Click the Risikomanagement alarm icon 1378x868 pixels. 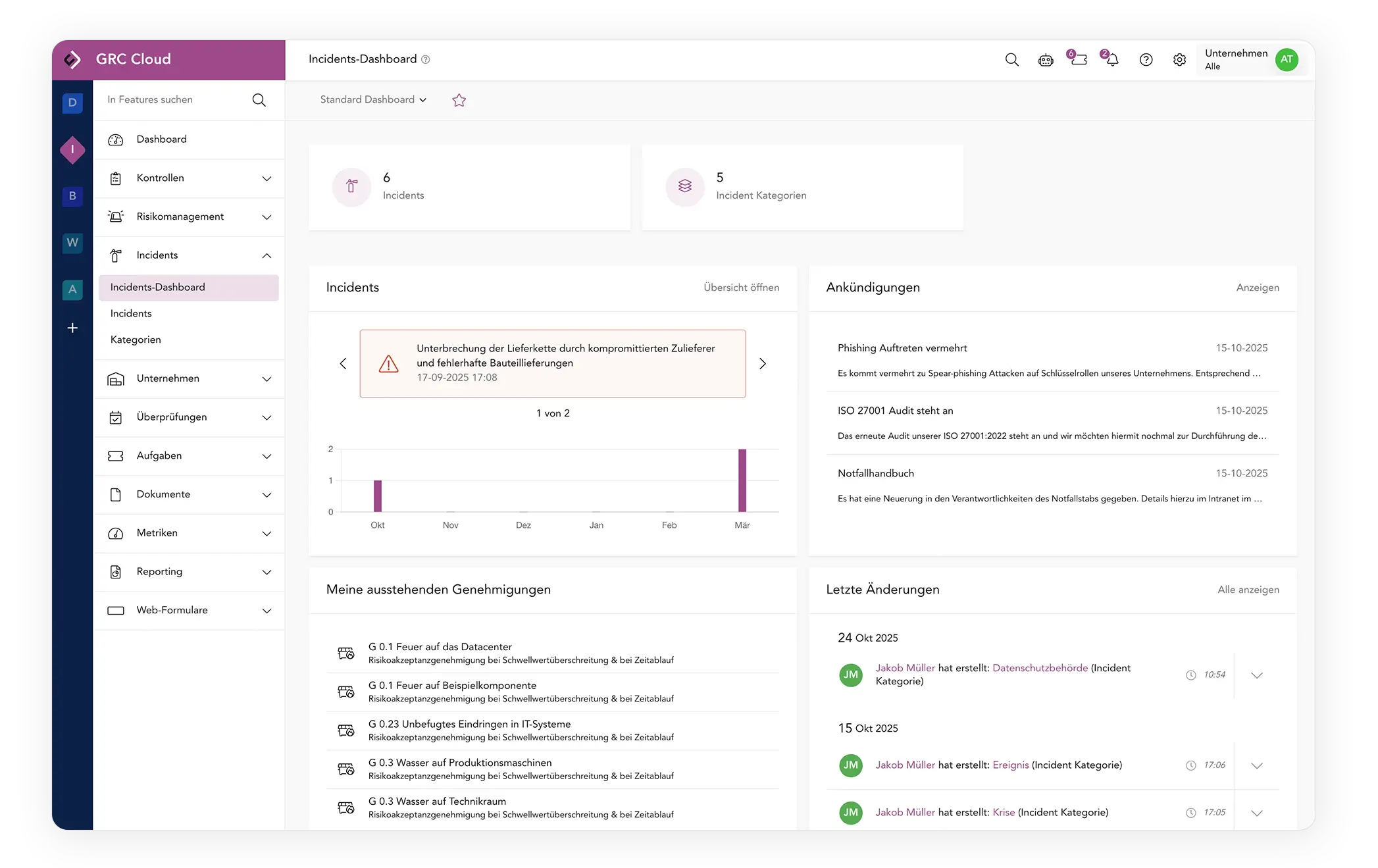click(116, 217)
